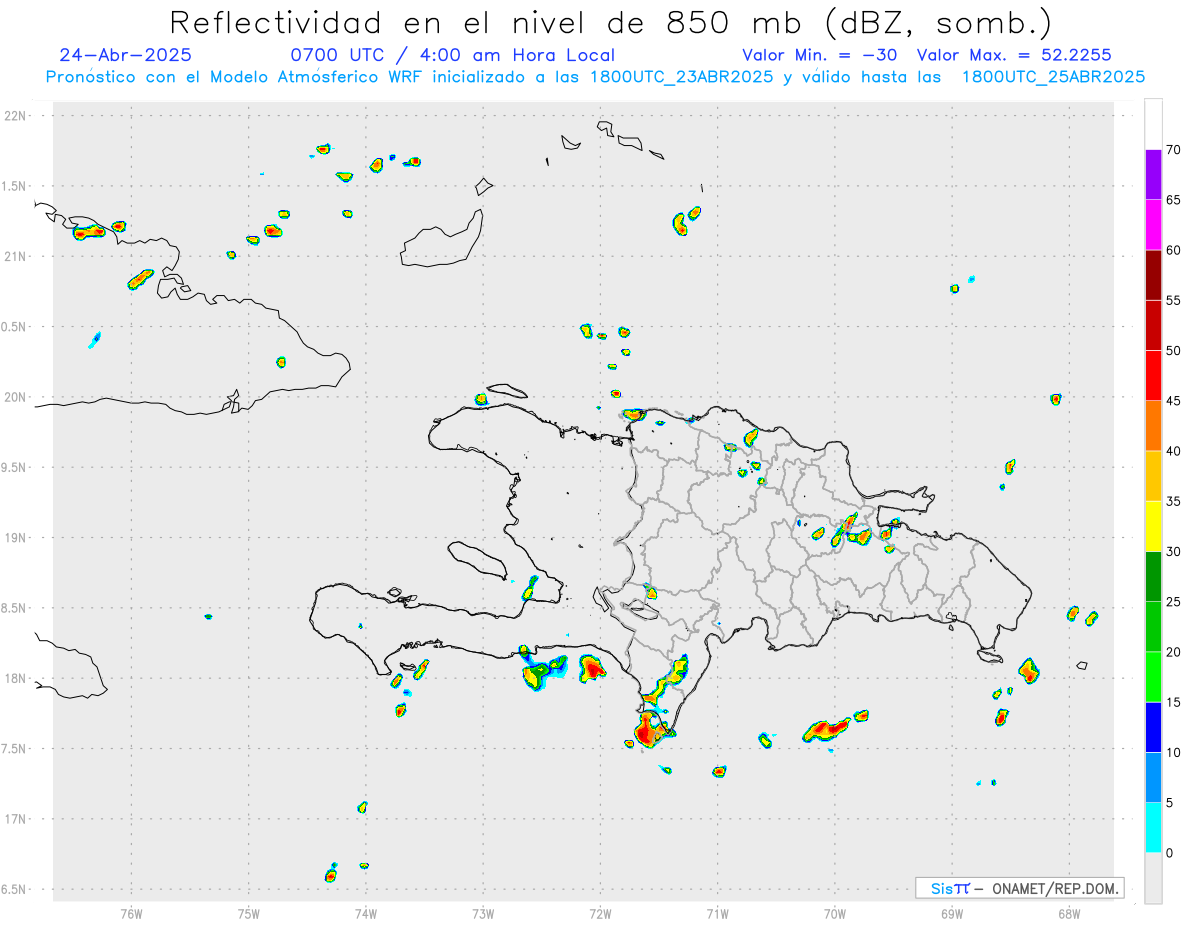Screen dimensions: 1200x927
Task: Select the '21N' latitude axis label
Action: [x=16, y=256]
